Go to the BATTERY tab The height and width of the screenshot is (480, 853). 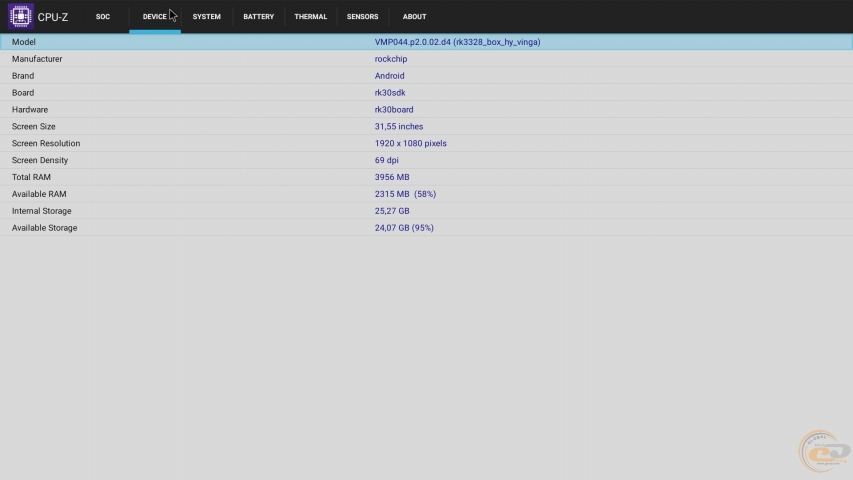tap(258, 17)
